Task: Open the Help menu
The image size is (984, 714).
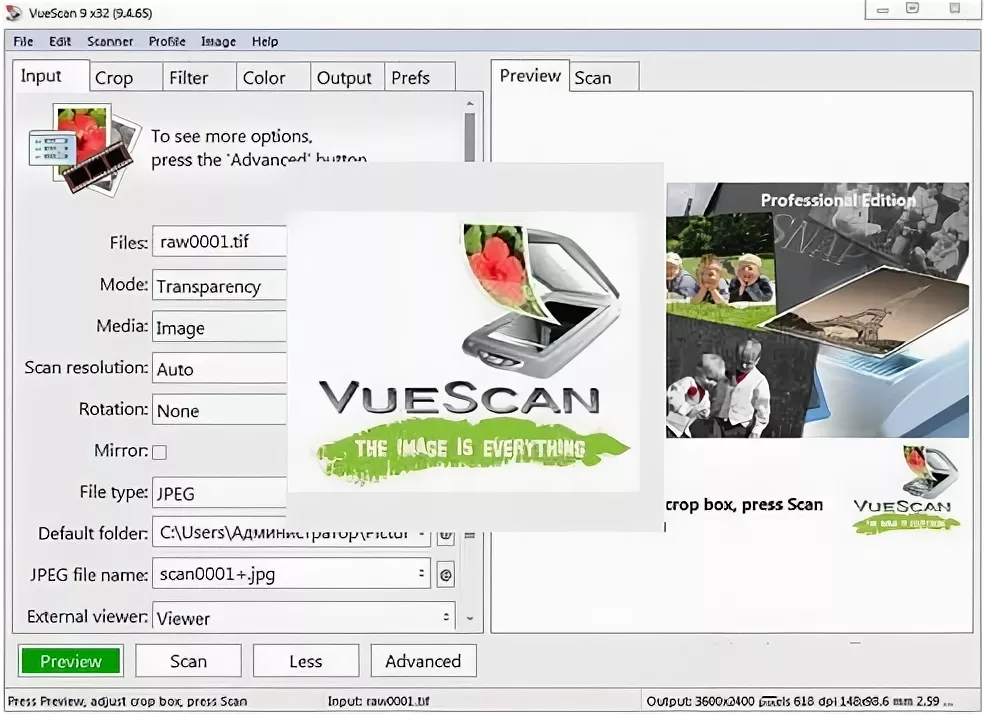Action: (265, 41)
